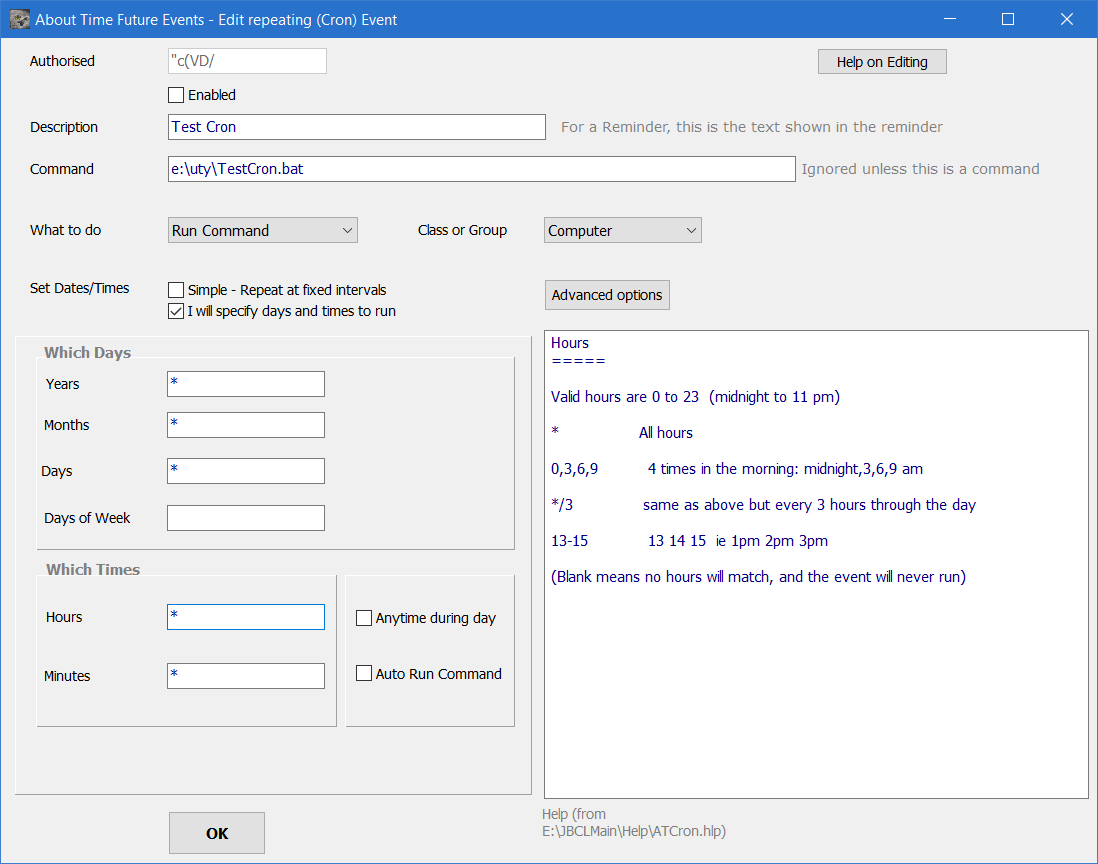Click the About Time application icon in titlebar
This screenshot has width=1098, height=864.
pyautogui.click(x=22, y=18)
